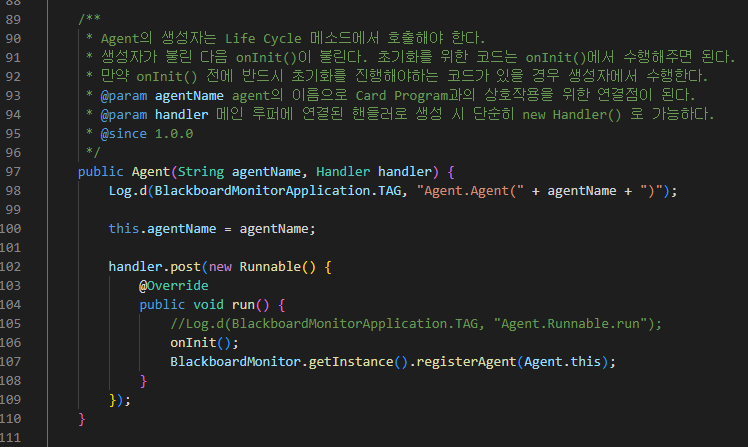This screenshot has height=447, width=748.
Task: Click the closing brace on line 110
Action: point(82,419)
